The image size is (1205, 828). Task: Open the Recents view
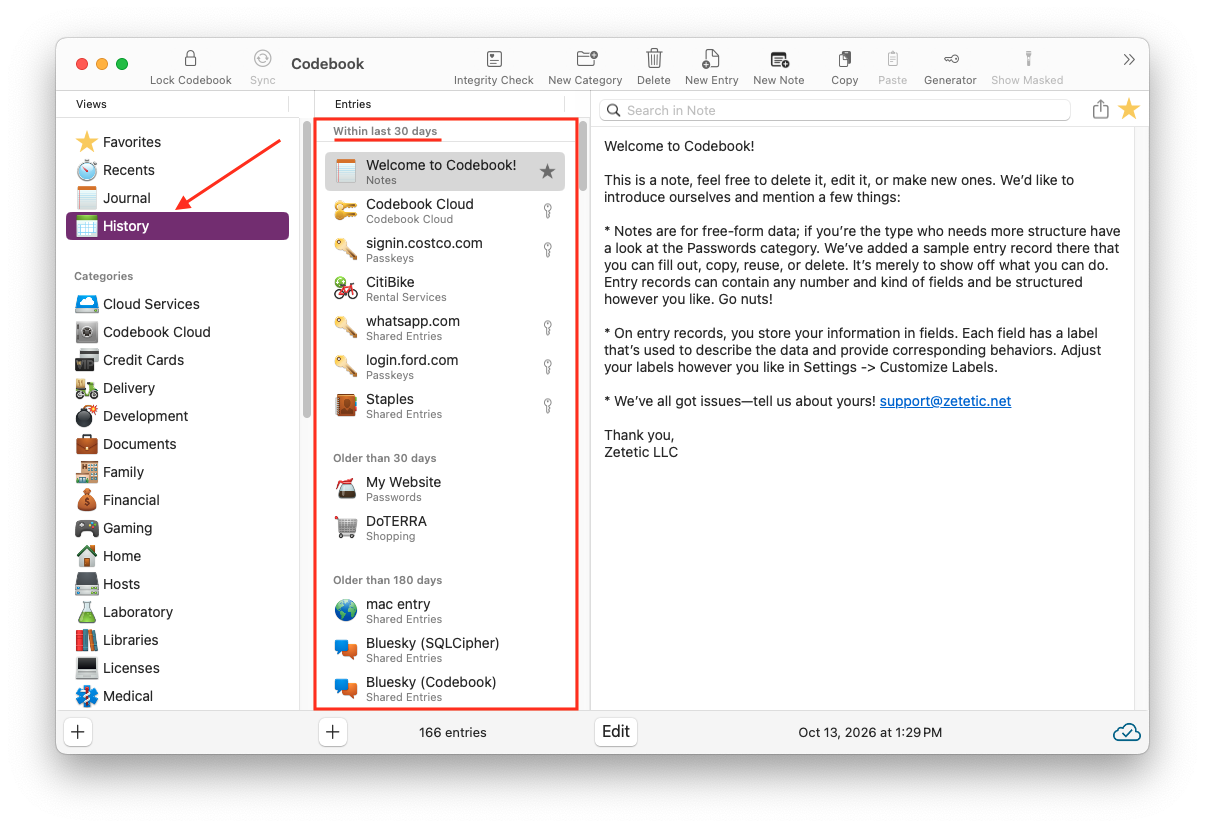[x=177, y=170]
